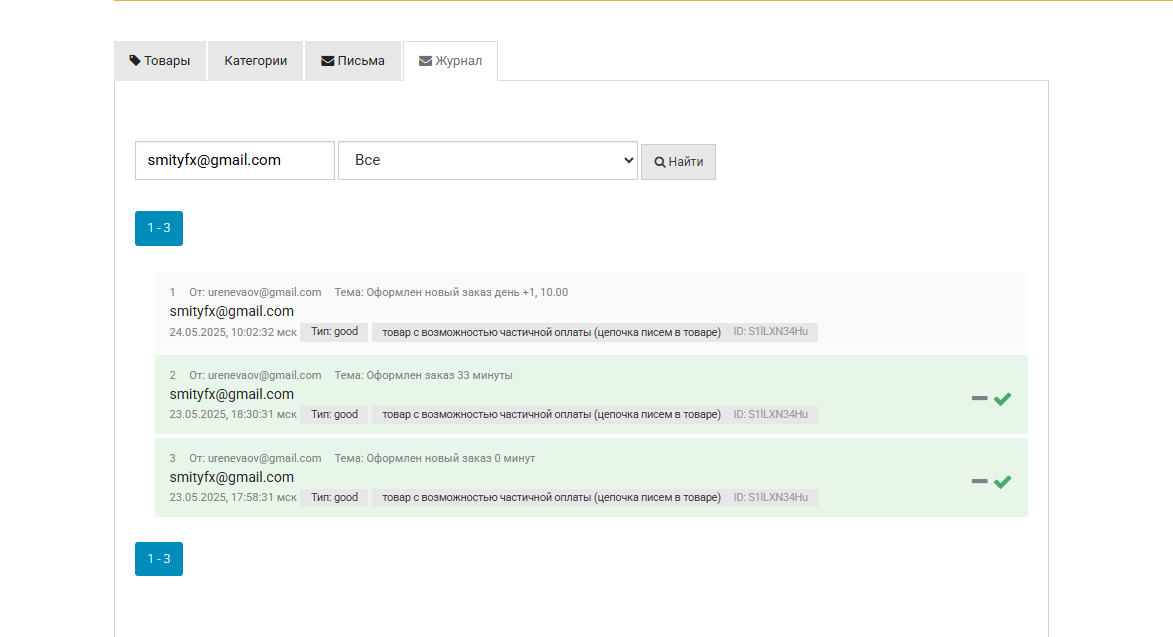Image resolution: width=1173 pixels, height=637 pixels.
Task: Click timestamp 23.05.2025, 17:58:31 мск
Action: click(x=233, y=498)
